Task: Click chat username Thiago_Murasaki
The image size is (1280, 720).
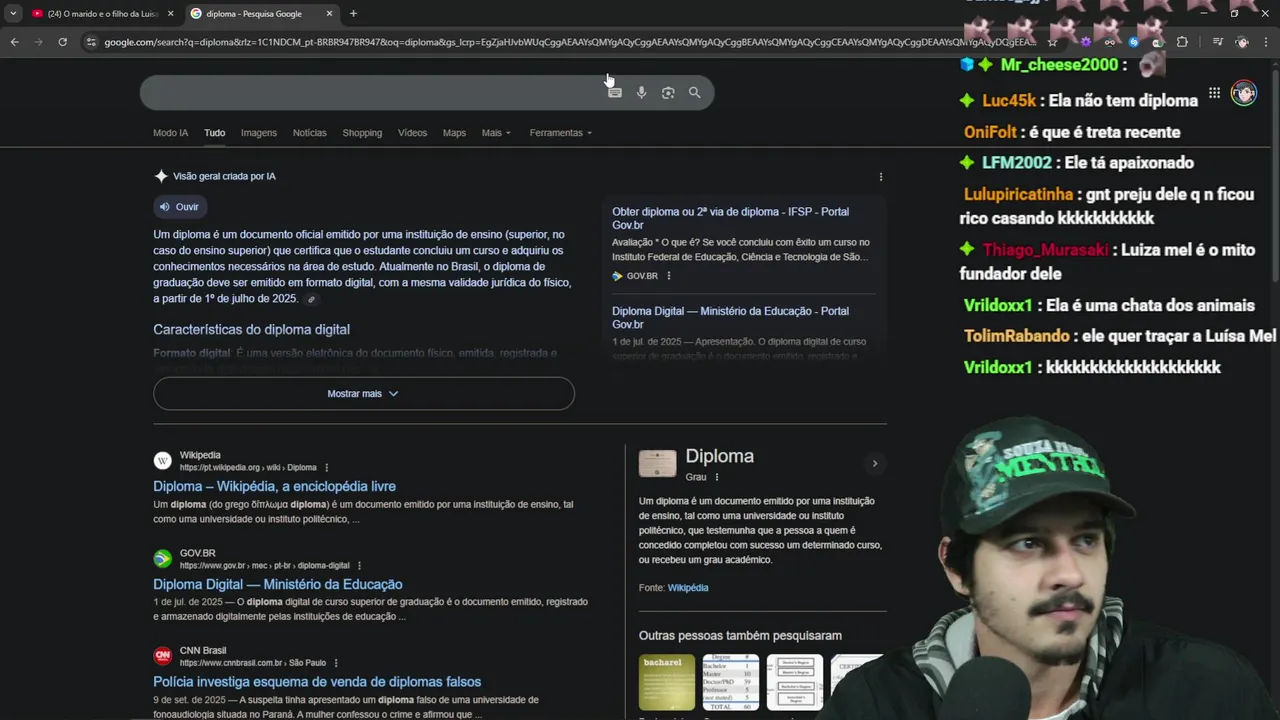Action: coord(1045,250)
